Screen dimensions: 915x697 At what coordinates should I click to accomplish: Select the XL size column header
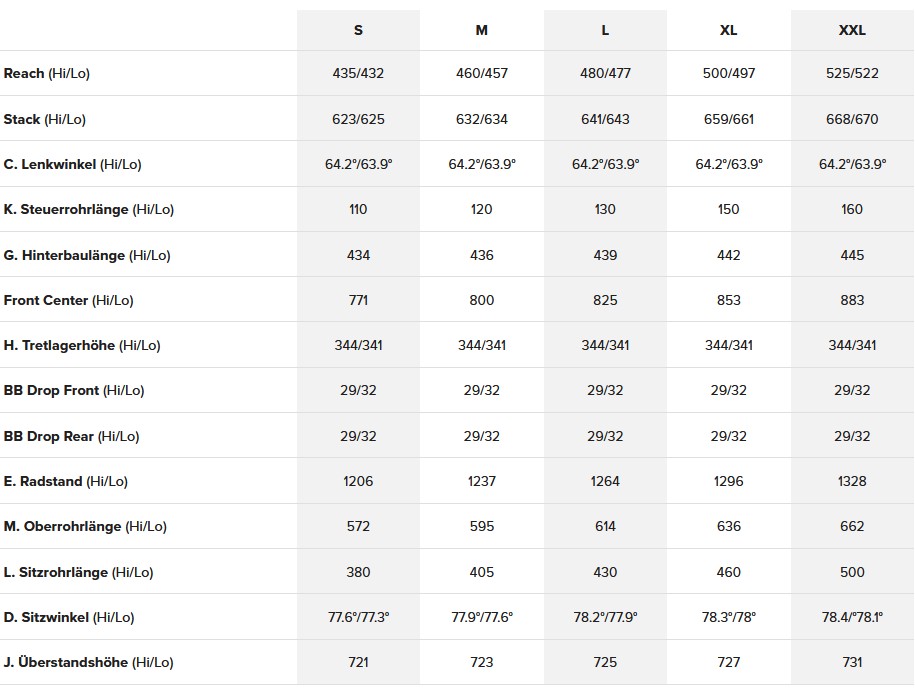(x=729, y=30)
